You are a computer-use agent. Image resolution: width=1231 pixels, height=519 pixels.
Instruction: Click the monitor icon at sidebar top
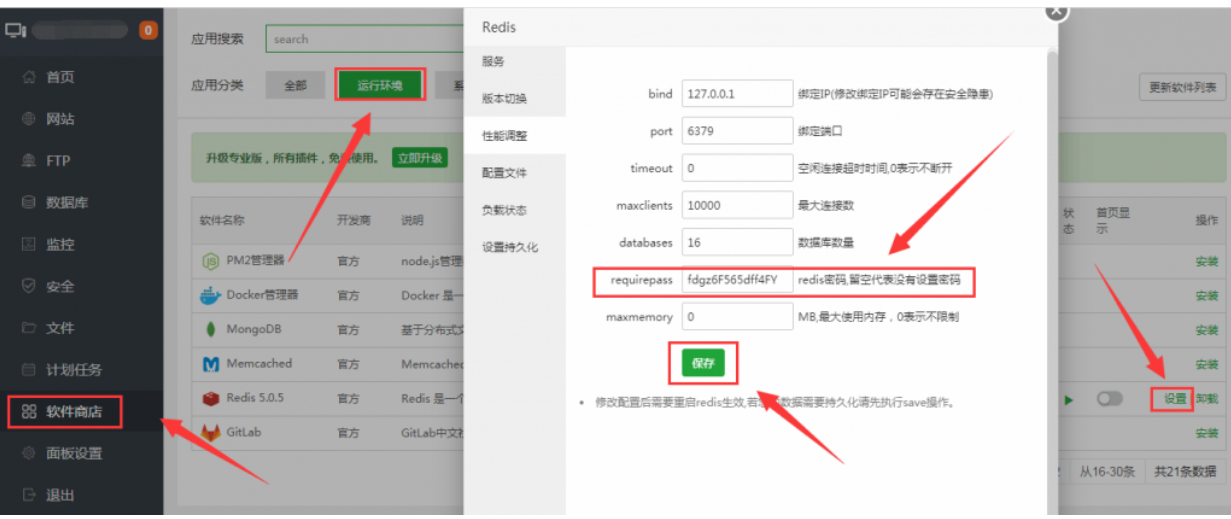pyautogui.click(x=15, y=31)
